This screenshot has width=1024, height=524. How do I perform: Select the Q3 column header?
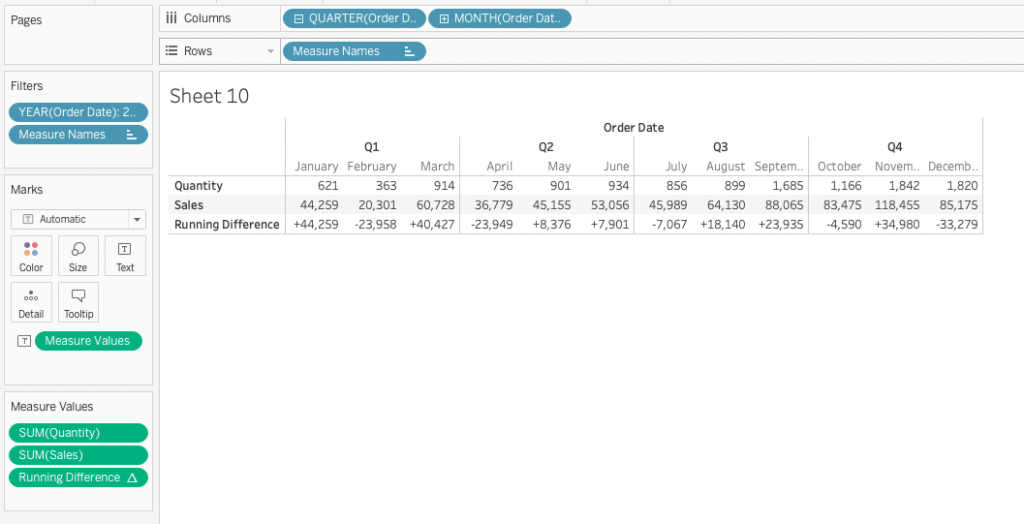[720, 147]
